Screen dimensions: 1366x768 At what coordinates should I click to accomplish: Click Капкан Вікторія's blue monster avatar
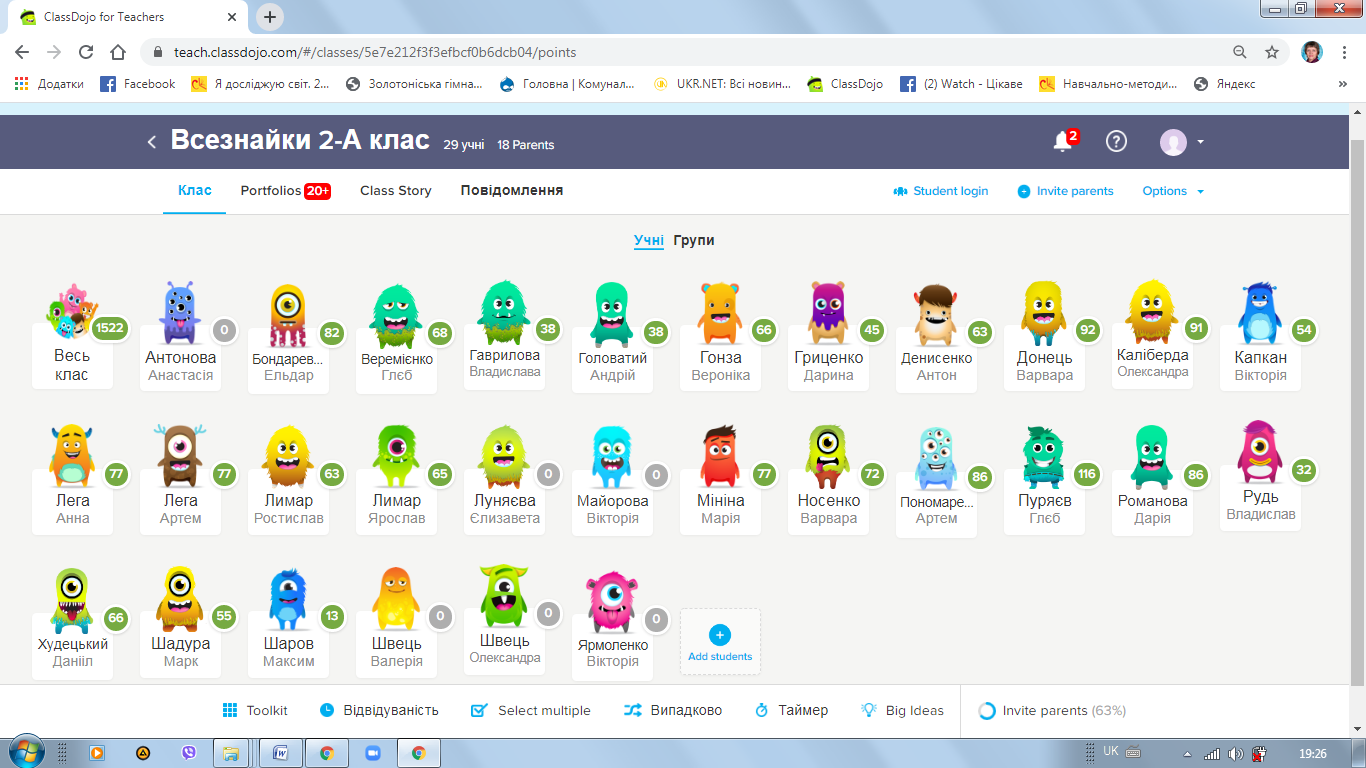click(1260, 312)
